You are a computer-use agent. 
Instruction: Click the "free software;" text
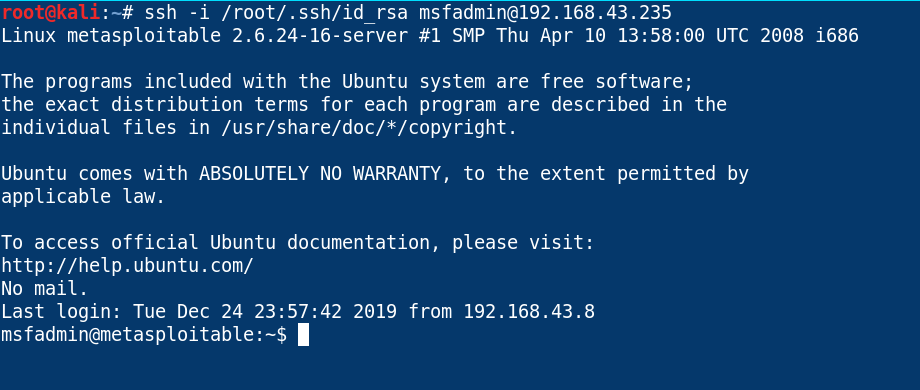pyautogui.click(x=617, y=82)
